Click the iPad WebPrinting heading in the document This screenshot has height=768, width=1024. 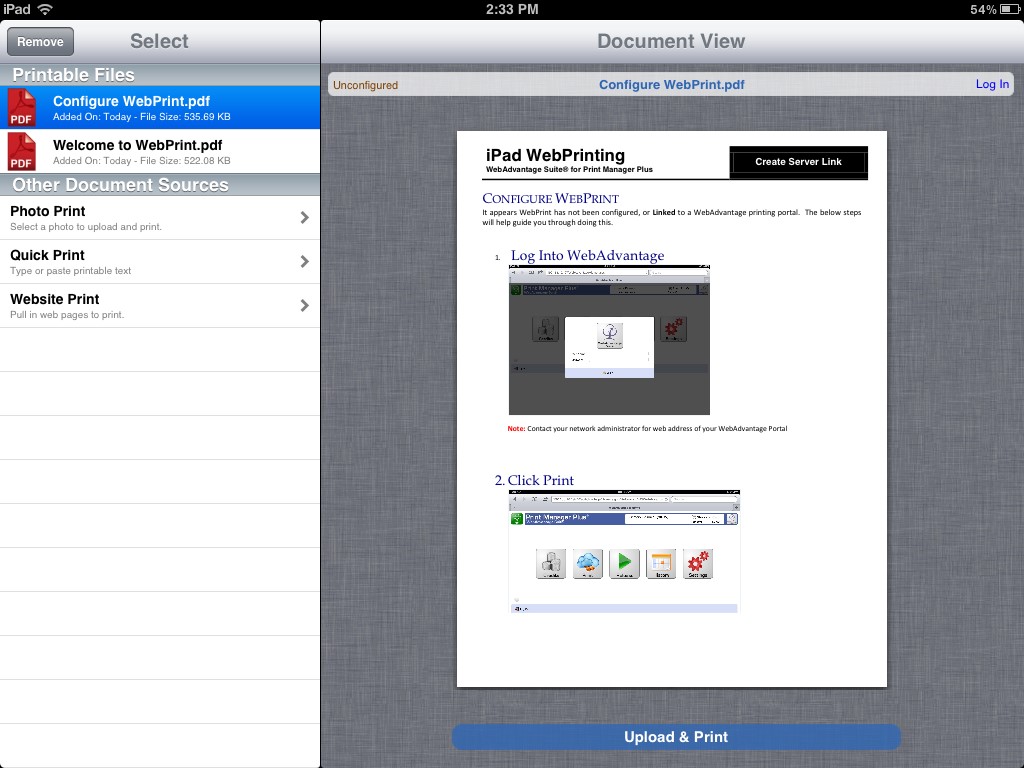tap(555, 155)
